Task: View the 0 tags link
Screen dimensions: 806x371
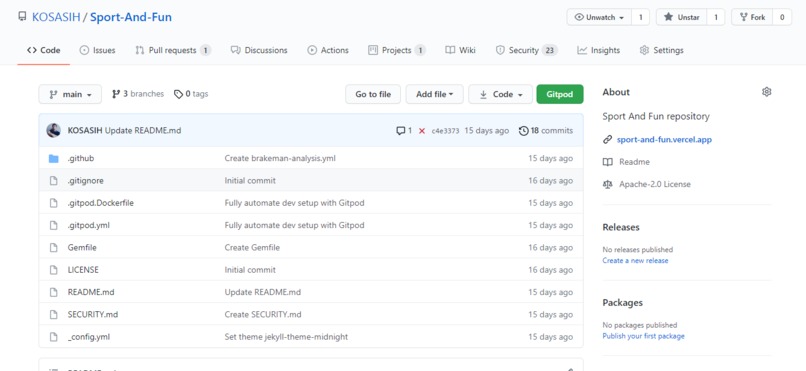Action: [x=191, y=94]
